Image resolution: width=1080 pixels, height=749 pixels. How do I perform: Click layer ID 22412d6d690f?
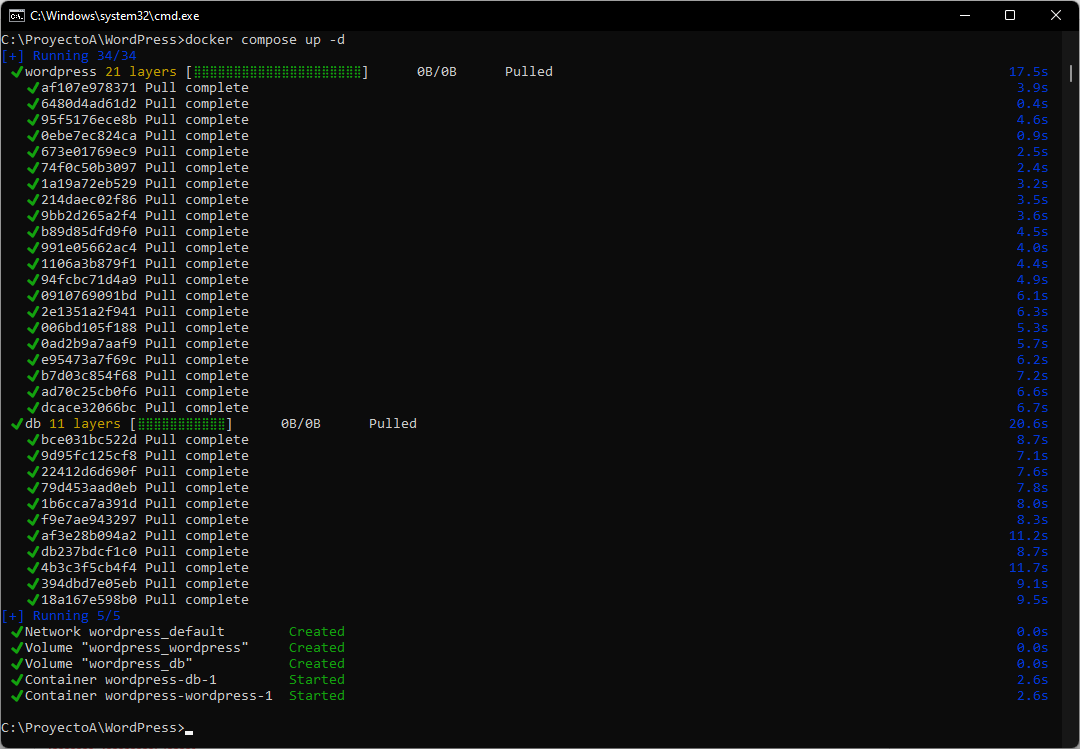coord(89,472)
